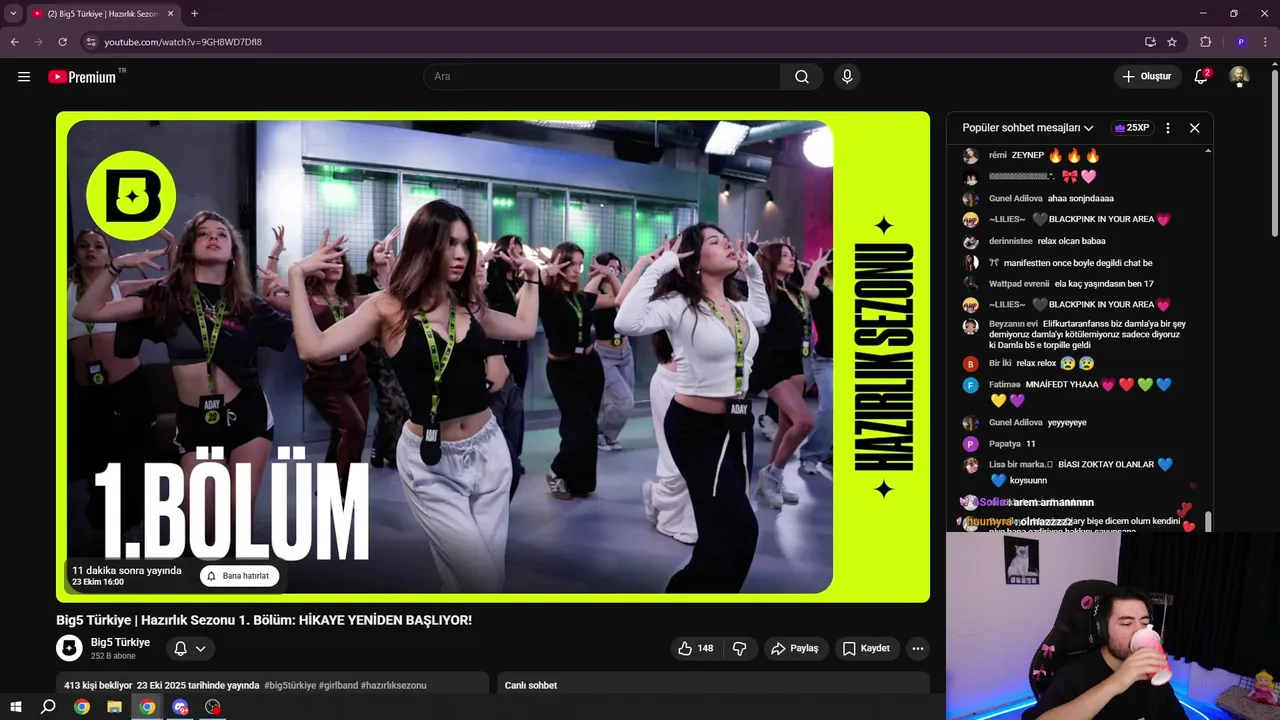Select chat author derinnistee
Viewport: 1280px width, 720px height.
coord(1010,241)
